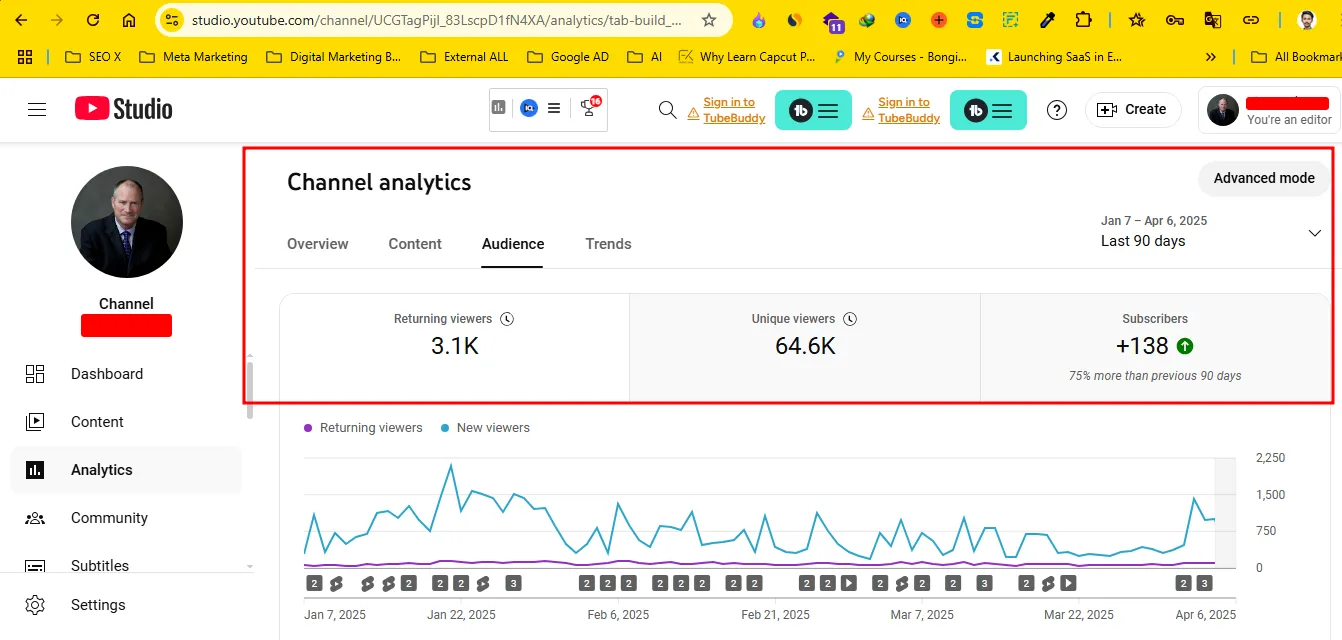The image size is (1342, 640).
Task: Select the Subscribers metric card
Action: tap(1155, 347)
